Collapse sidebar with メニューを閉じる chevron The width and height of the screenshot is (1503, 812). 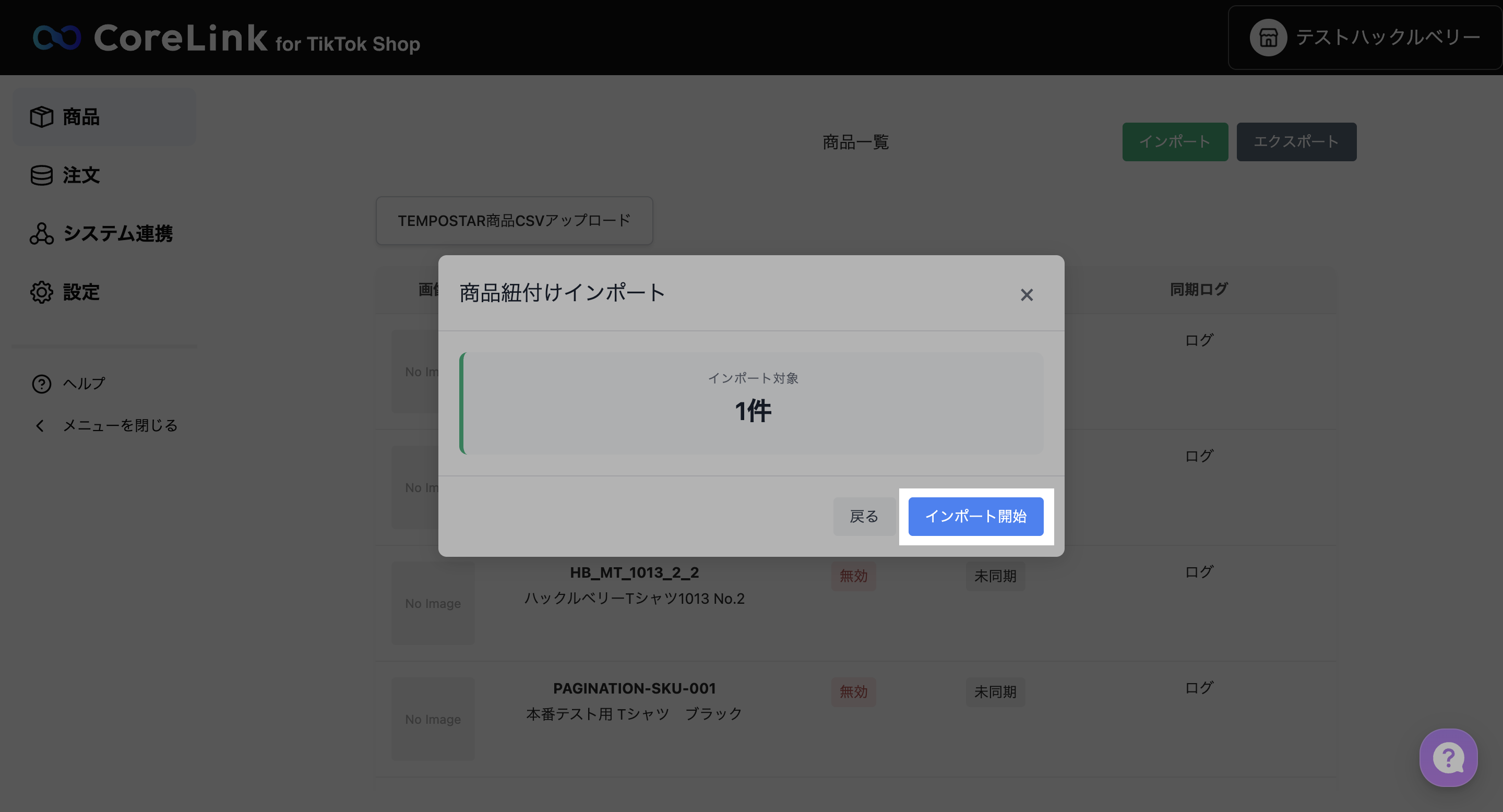point(40,426)
